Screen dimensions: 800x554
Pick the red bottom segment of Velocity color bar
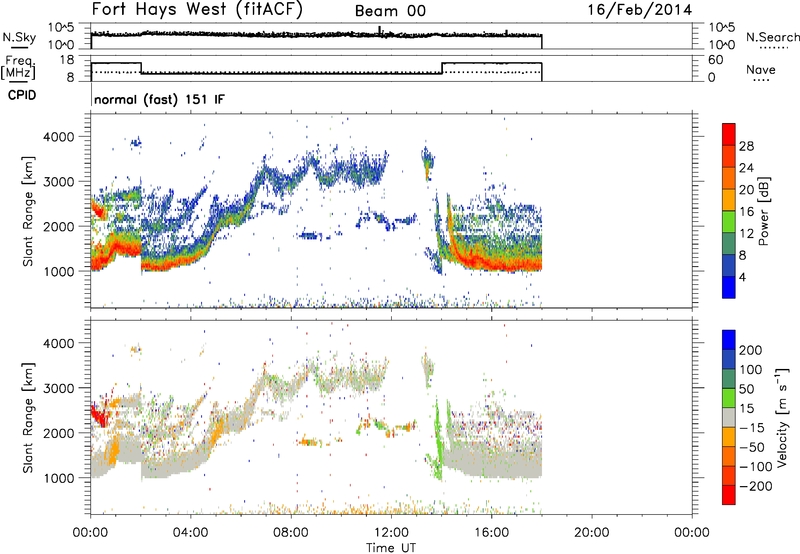tap(729, 495)
